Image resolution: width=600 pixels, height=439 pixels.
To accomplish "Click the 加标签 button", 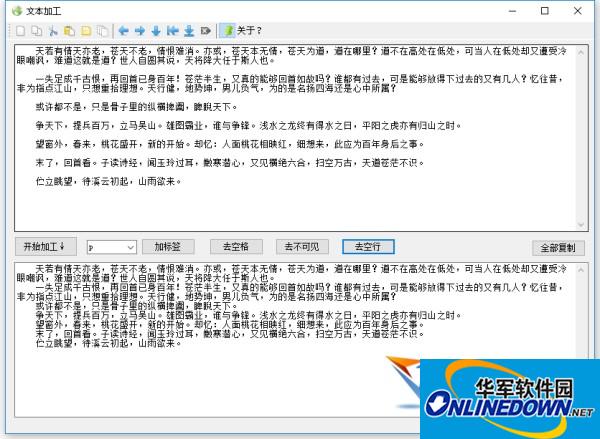I will [x=168, y=247].
